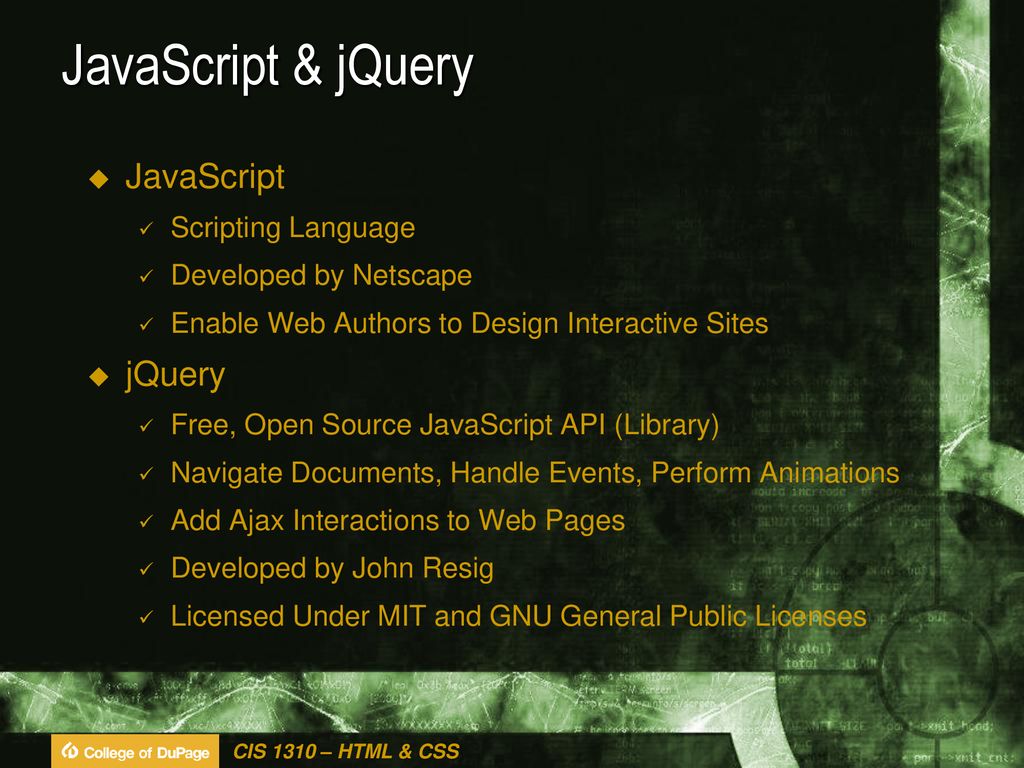Click the diamond bullet beside 'JavaScript'

(x=99, y=178)
